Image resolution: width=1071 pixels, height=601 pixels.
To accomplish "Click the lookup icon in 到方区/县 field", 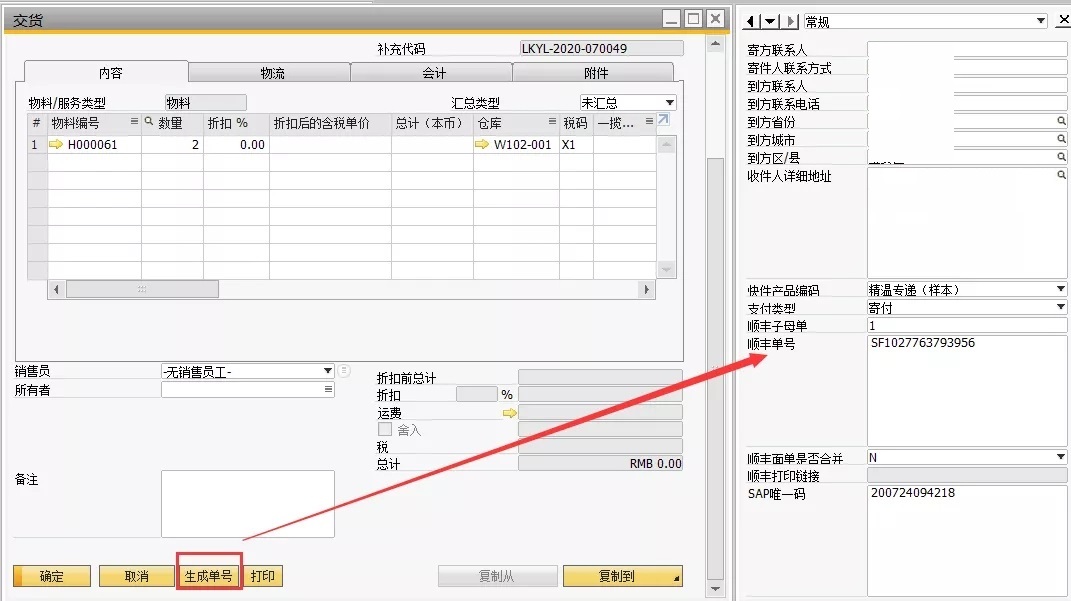I will pyautogui.click(x=1061, y=156).
